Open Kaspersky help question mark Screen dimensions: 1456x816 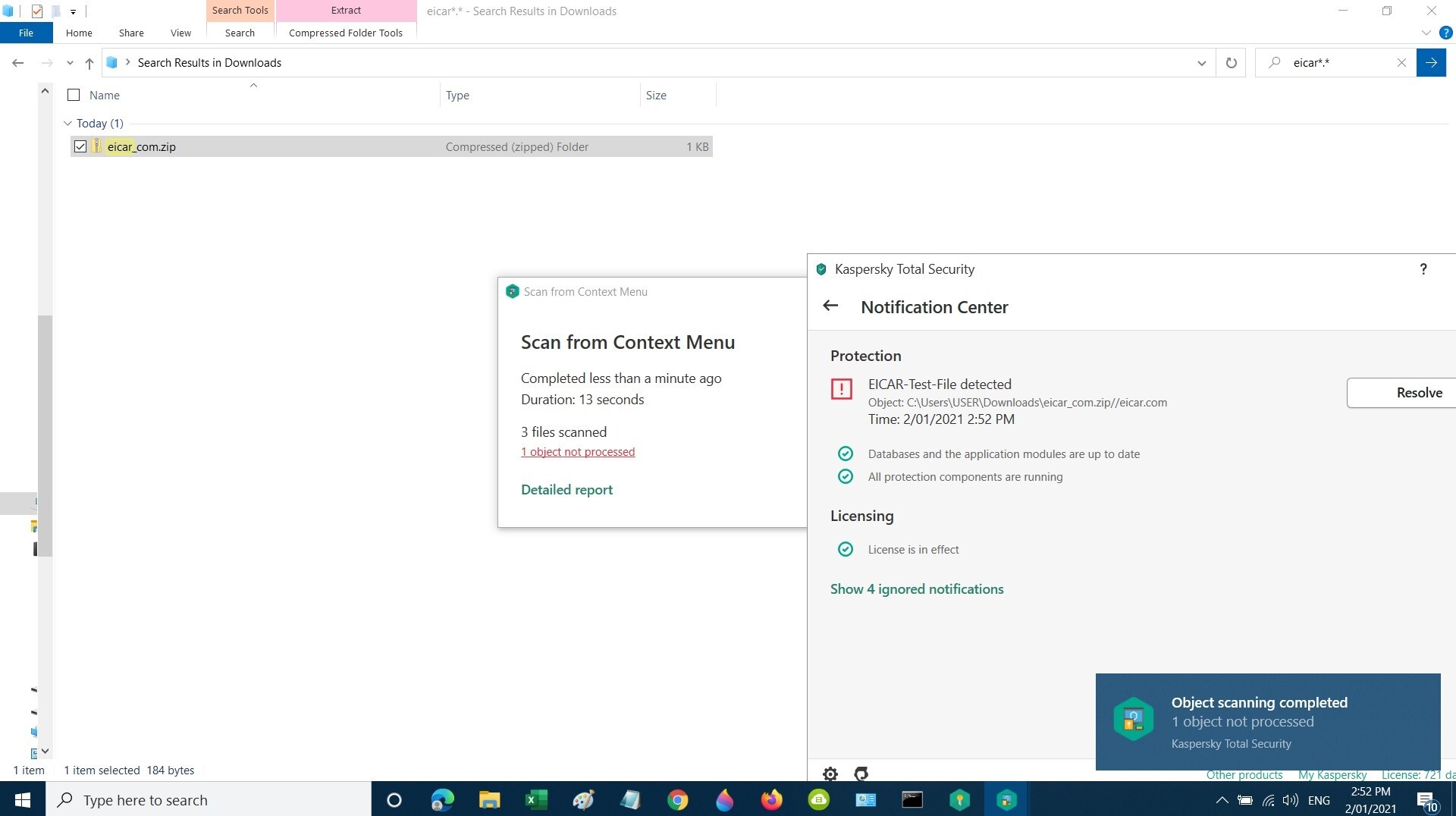pyautogui.click(x=1423, y=269)
